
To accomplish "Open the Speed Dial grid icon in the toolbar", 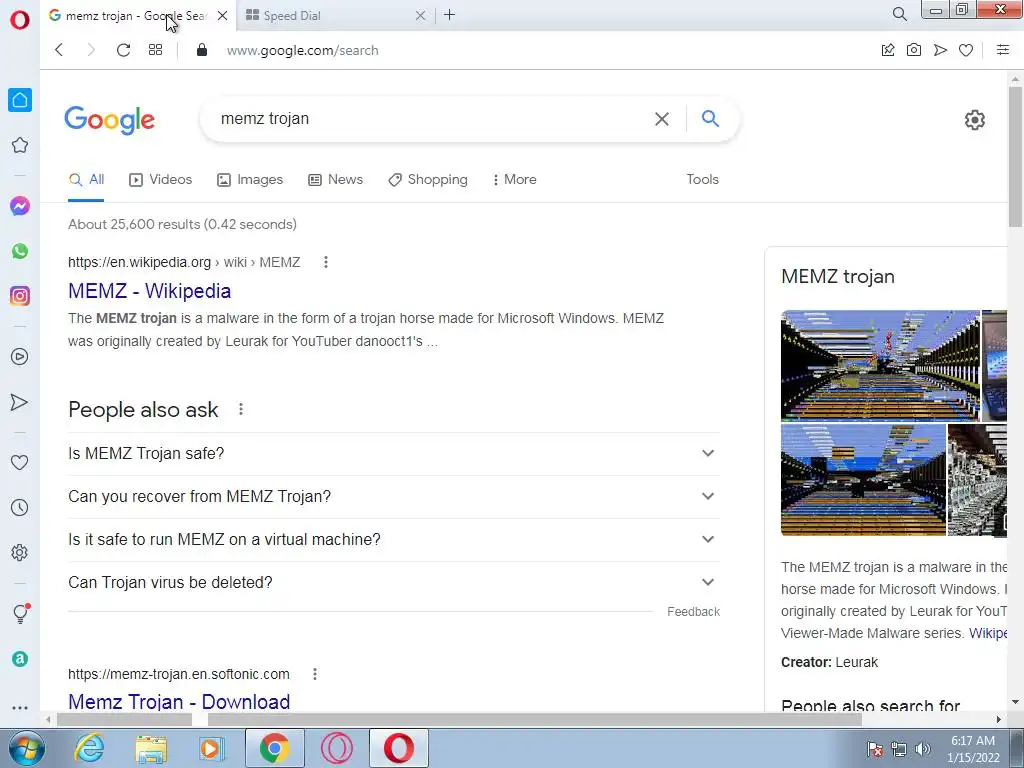I will point(155,50).
